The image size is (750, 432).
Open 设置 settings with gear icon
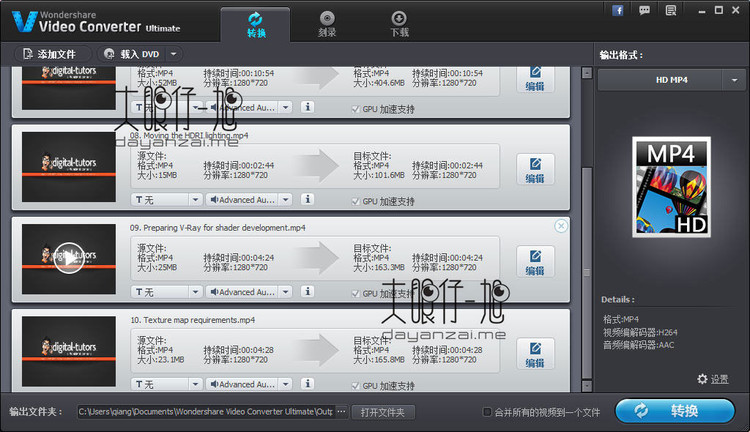713,379
